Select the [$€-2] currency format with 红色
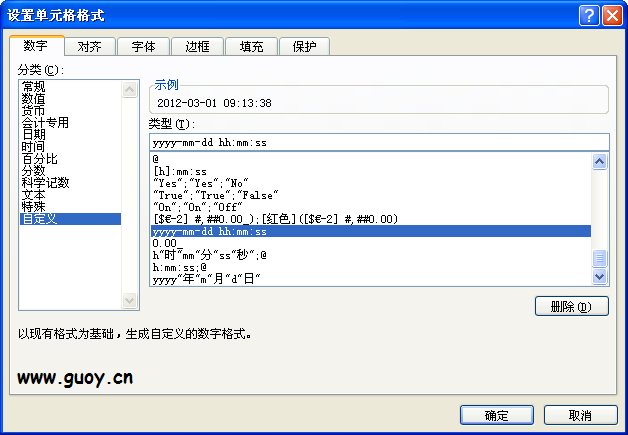Screen dimensions: 628x435 click(x=371, y=219)
